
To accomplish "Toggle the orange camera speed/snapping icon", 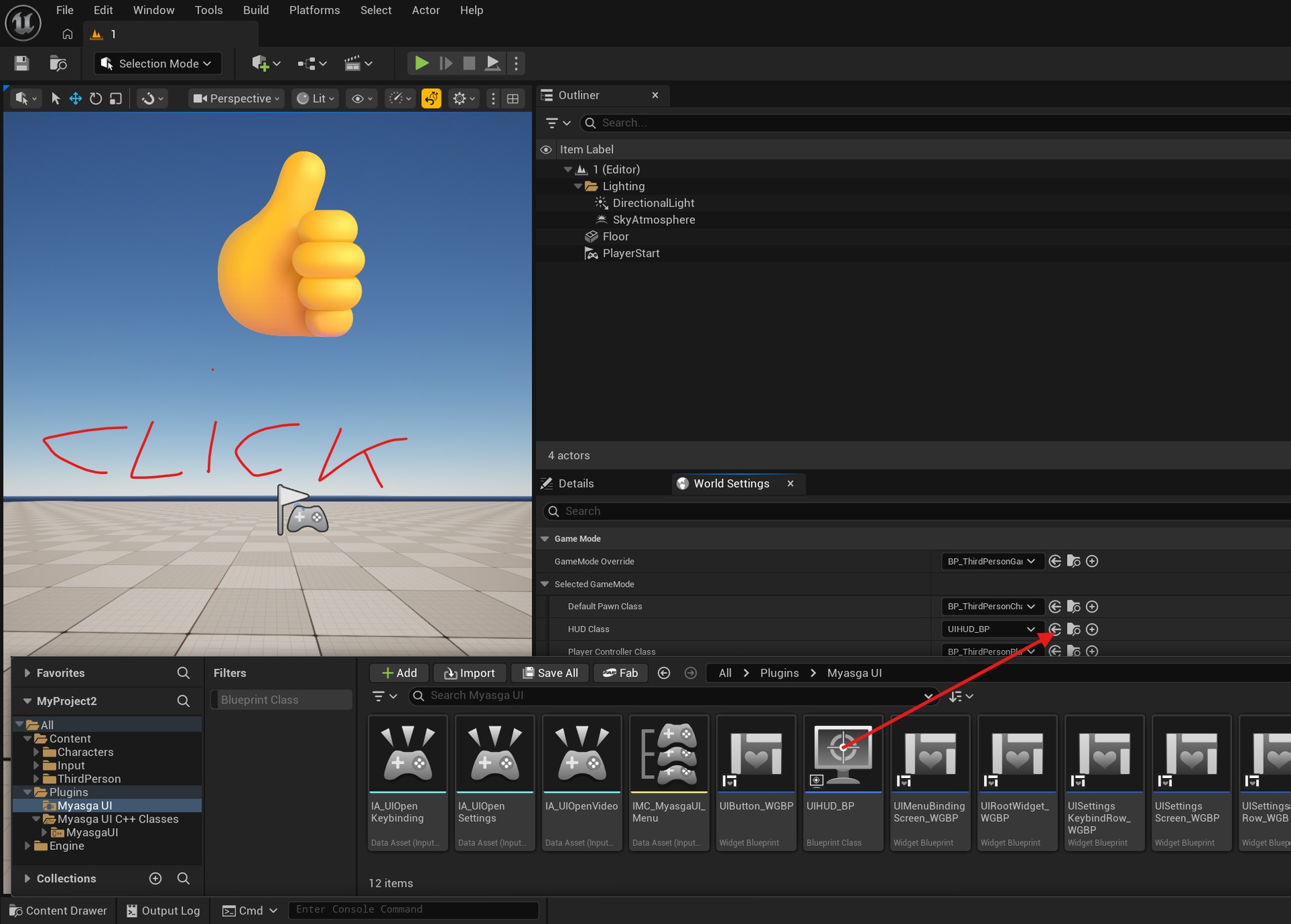I will [x=431, y=99].
